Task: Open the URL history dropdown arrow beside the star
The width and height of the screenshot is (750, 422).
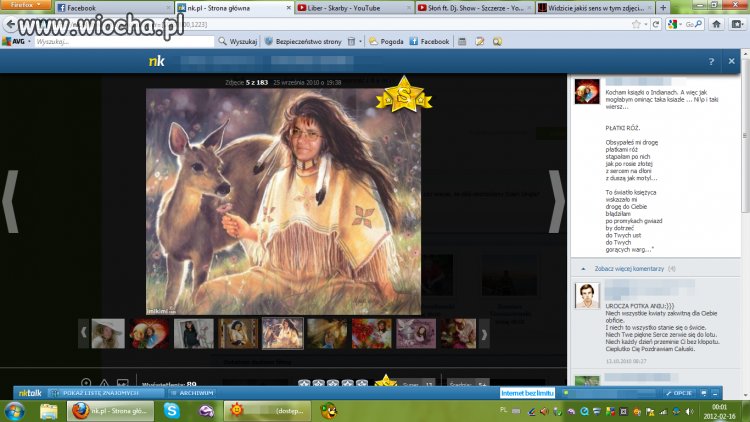Action: (x=645, y=24)
